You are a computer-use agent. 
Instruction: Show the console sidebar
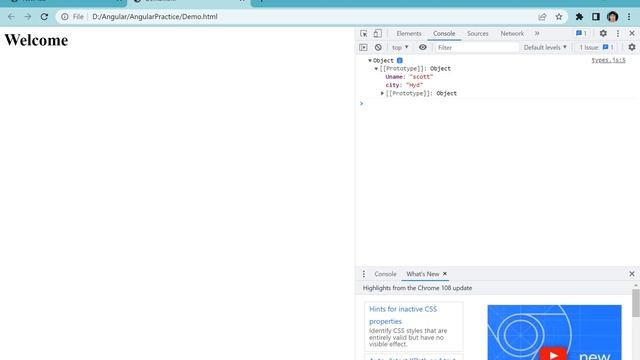click(363, 47)
